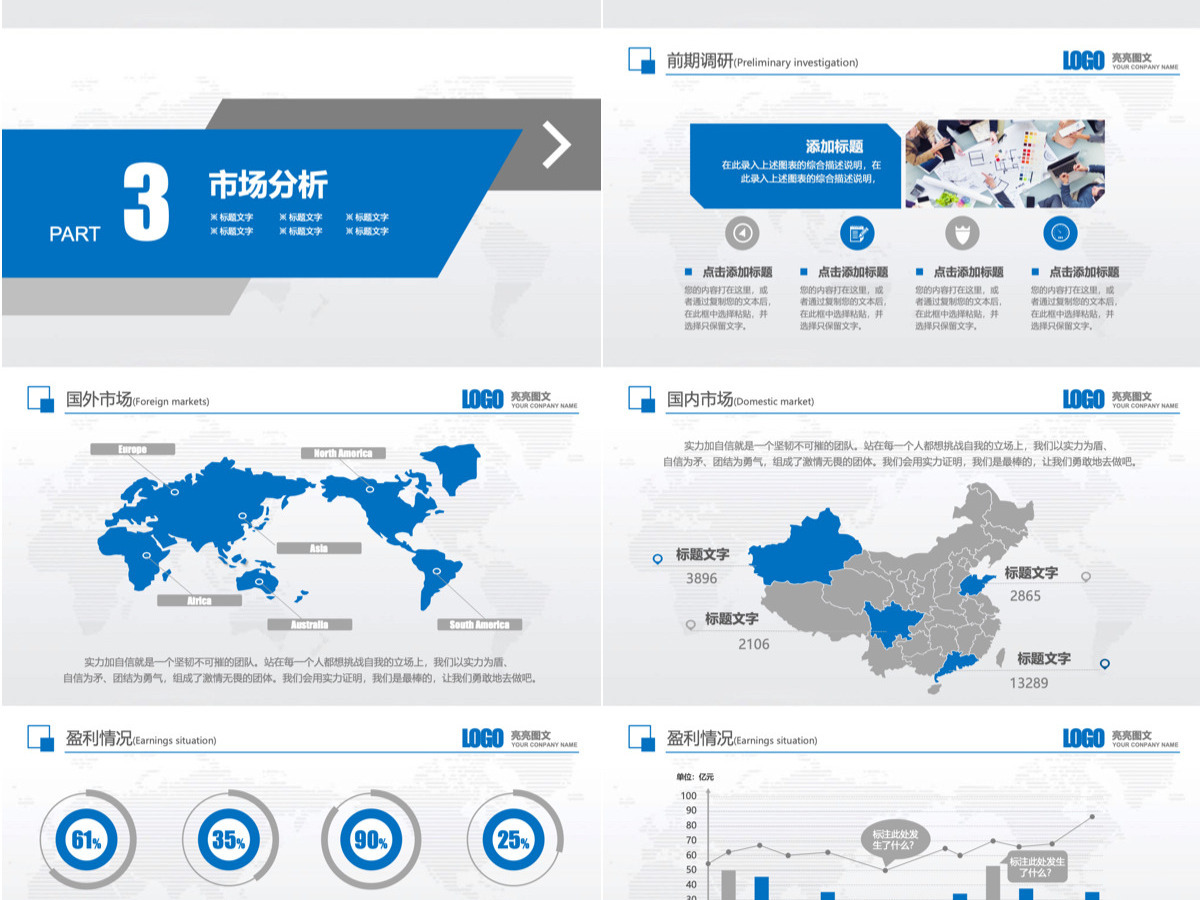The width and height of the screenshot is (1200, 900).
Task: Click the LOGO on the 国外市场 slide
Action: point(483,399)
